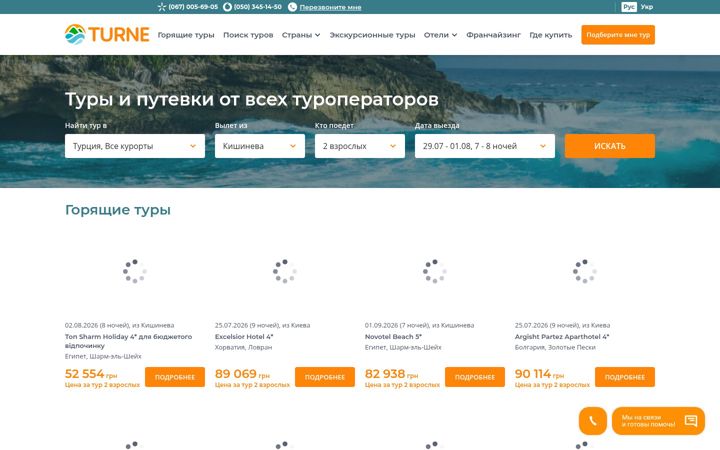Open the travelers dropdown 2 взрослых
The image size is (720, 450).
pos(360,146)
